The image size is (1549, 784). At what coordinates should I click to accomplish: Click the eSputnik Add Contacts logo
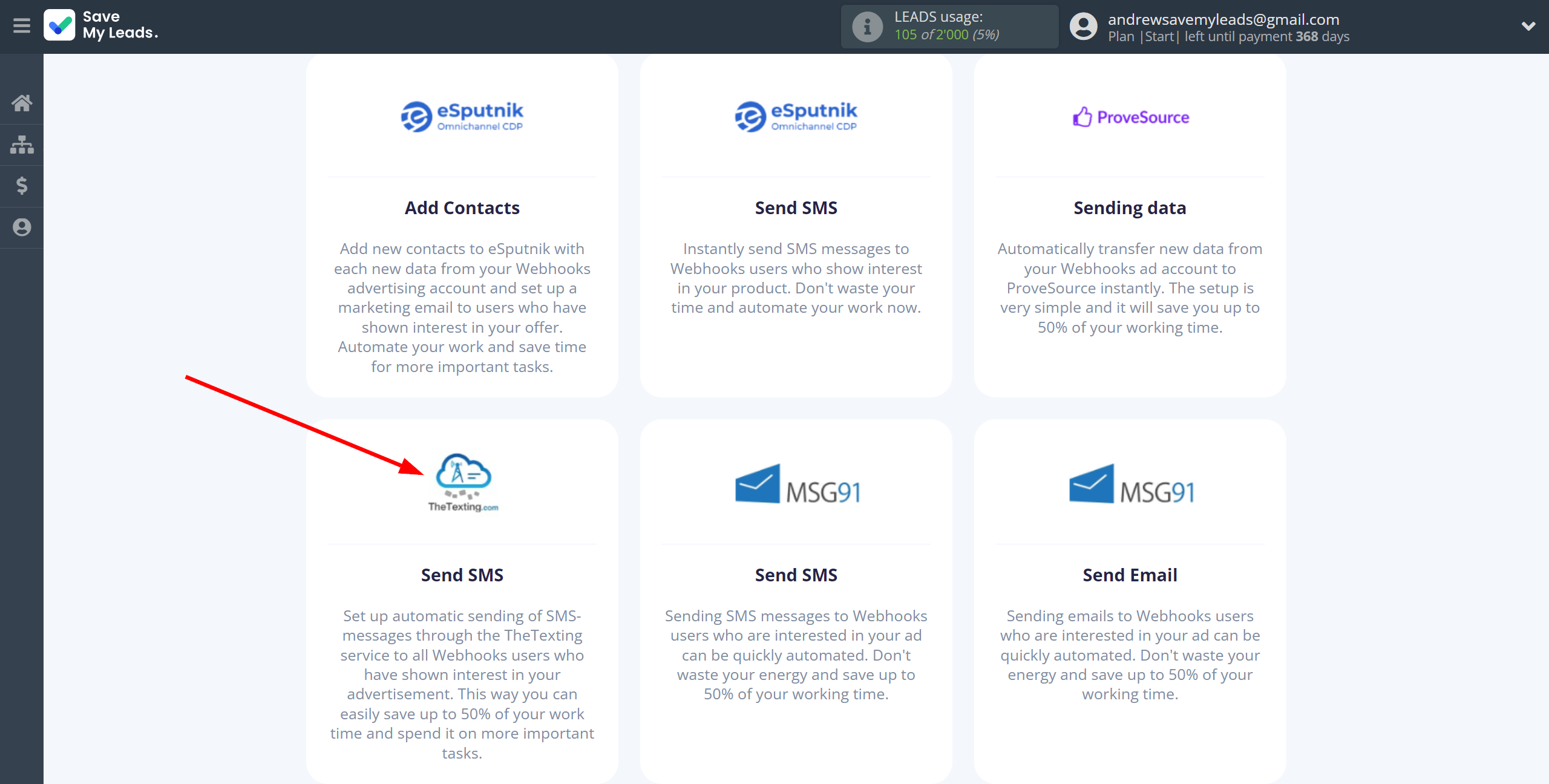[x=462, y=116]
